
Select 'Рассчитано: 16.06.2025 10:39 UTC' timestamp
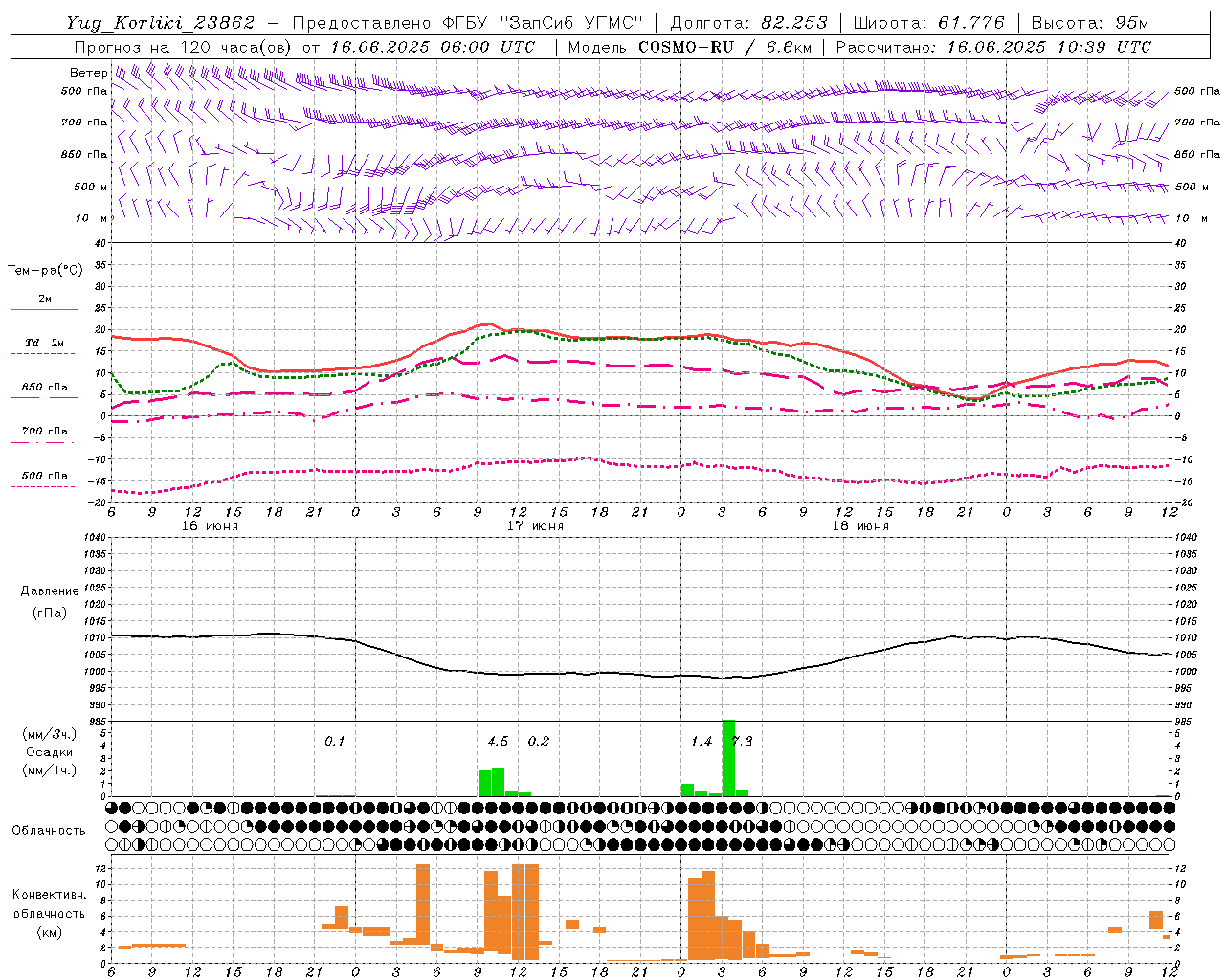pyautogui.click(x=993, y=47)
